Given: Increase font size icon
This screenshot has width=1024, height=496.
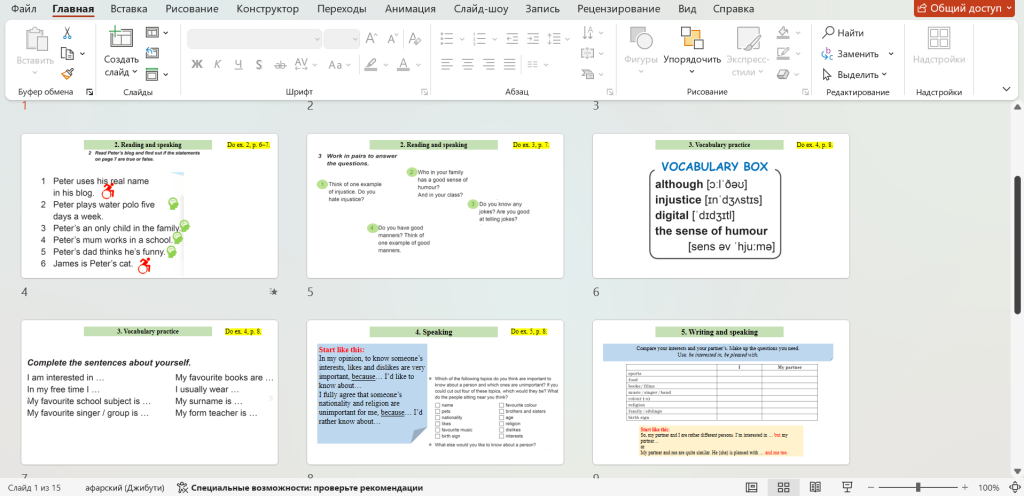Looking at the screenshot, I should [372, 39].
